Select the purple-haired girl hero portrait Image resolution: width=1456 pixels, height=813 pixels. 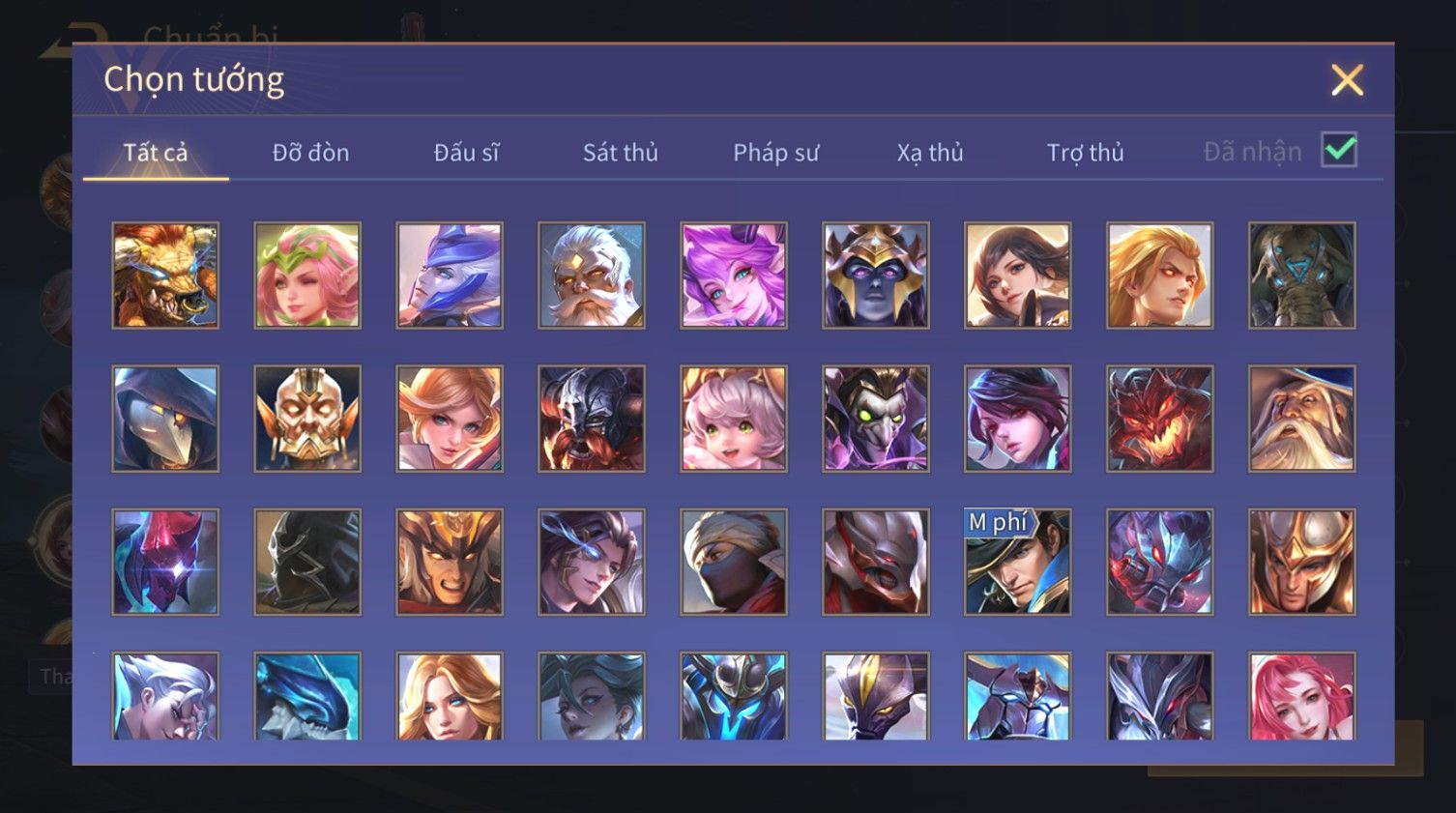734,276
